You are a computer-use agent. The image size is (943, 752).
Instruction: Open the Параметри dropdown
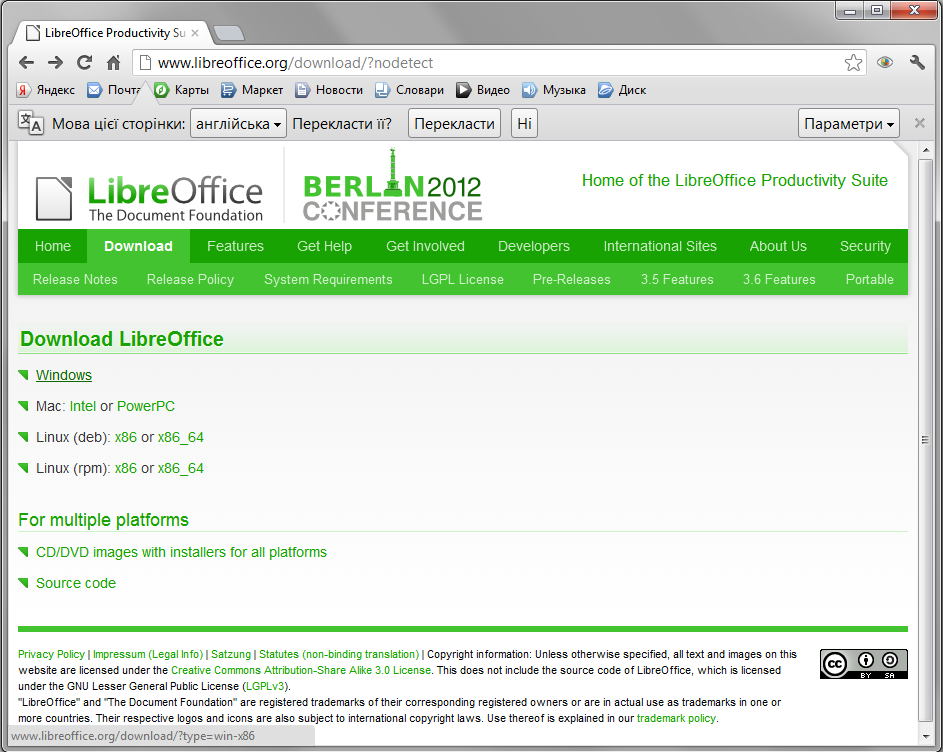[849, 123]
